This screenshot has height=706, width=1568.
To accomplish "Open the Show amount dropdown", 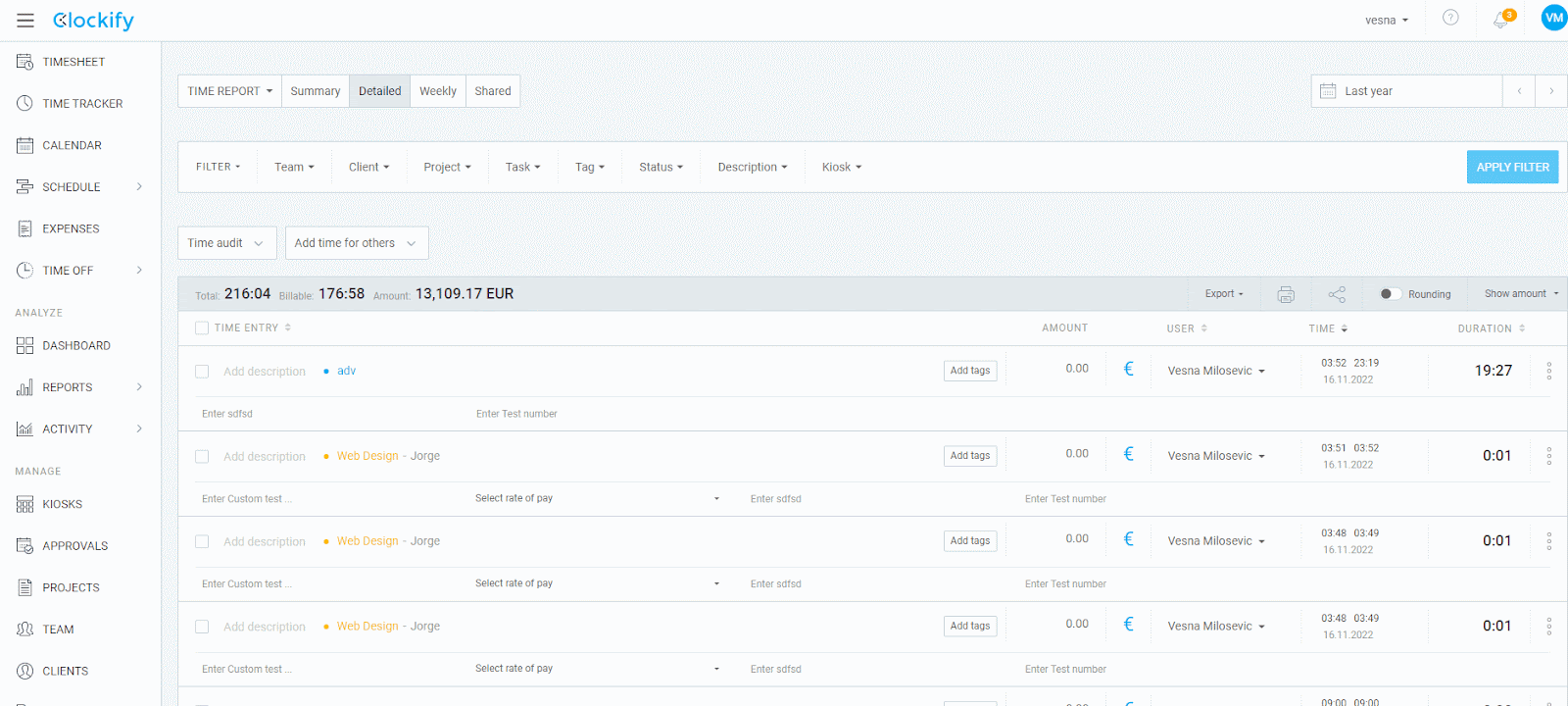I will [x=1521, y=293].
